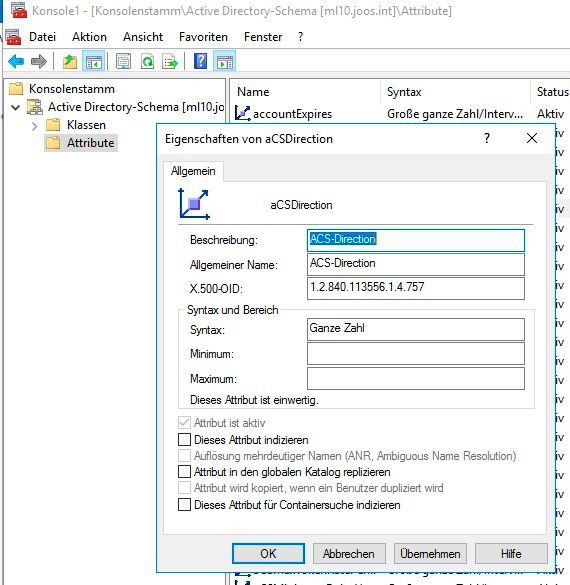The height and width of the screenshot is (585, 570).
Task: Click the question mark help button in the dialog title bar
Action: [487, 138]
